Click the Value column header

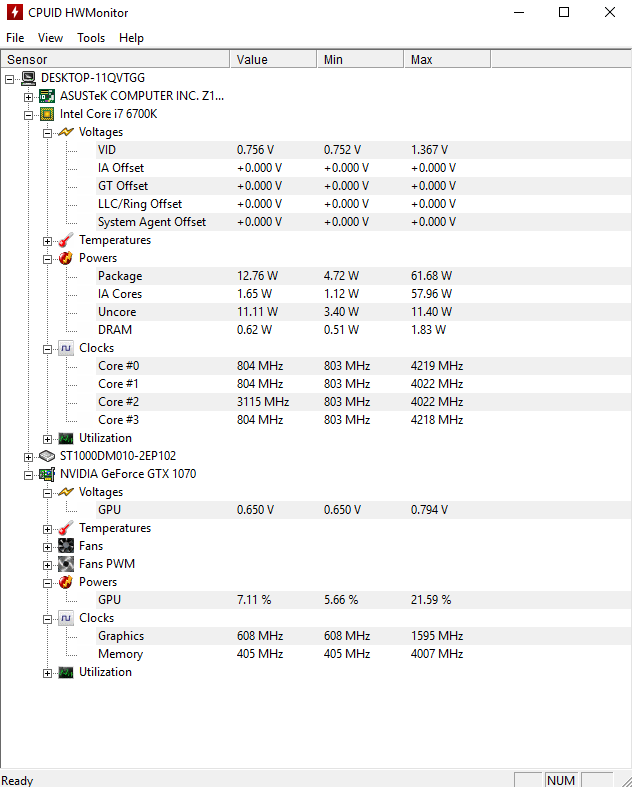[x=274, y=59]
